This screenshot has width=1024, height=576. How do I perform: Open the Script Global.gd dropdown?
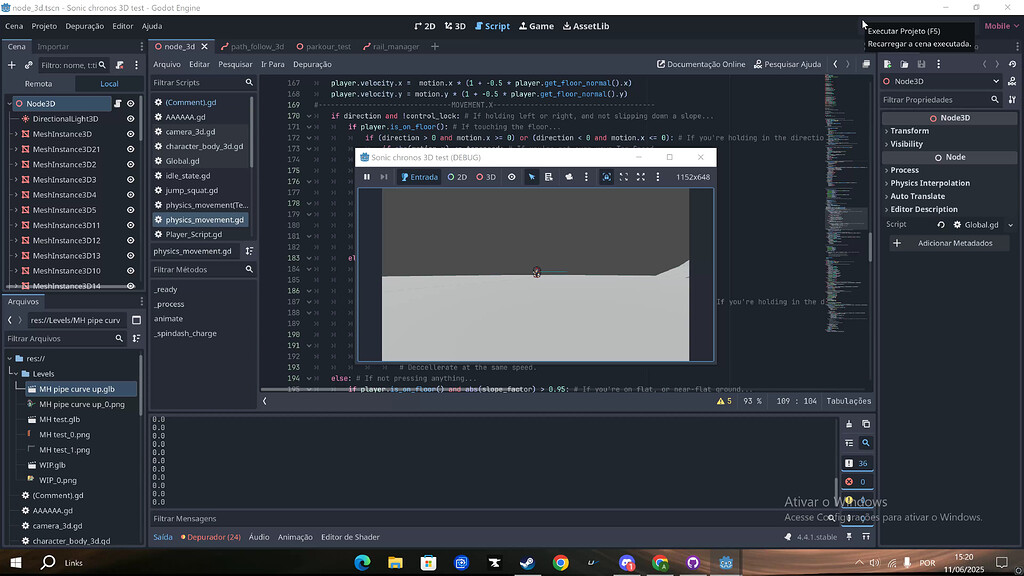pyautogui.click(x=1010, y=225)
